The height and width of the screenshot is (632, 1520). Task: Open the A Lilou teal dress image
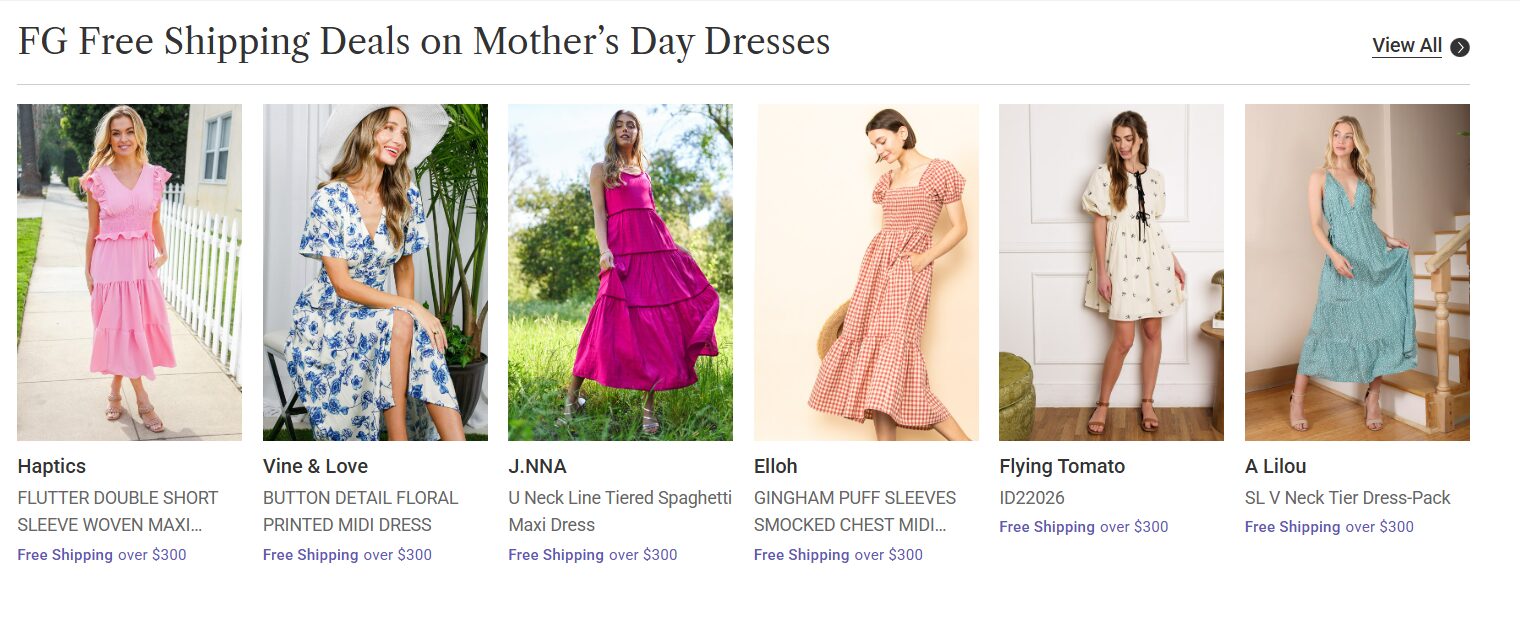point(1357,272)
